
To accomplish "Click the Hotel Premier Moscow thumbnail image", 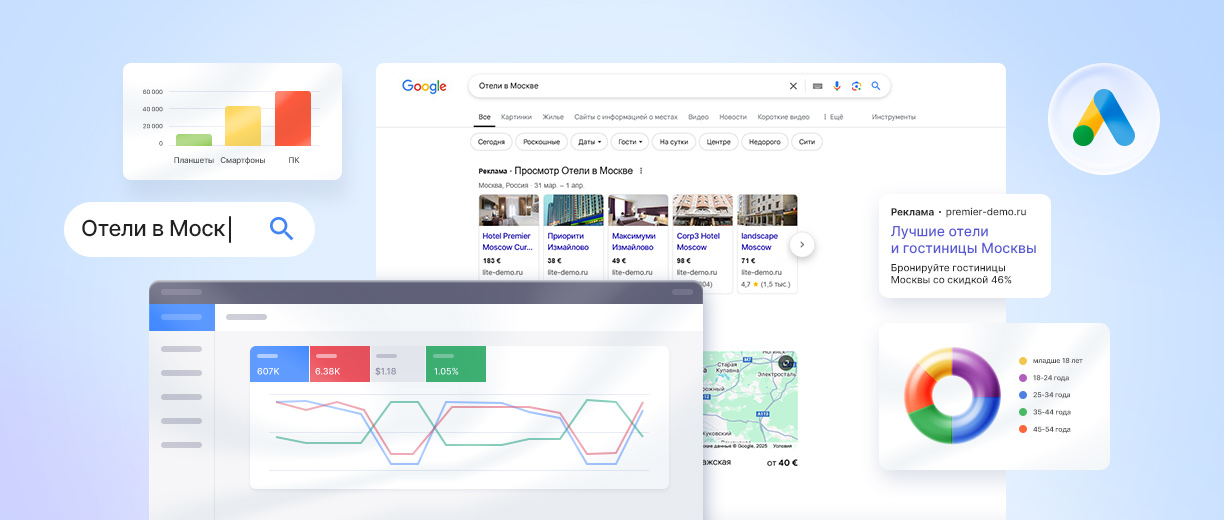I will tap(509, 210).
